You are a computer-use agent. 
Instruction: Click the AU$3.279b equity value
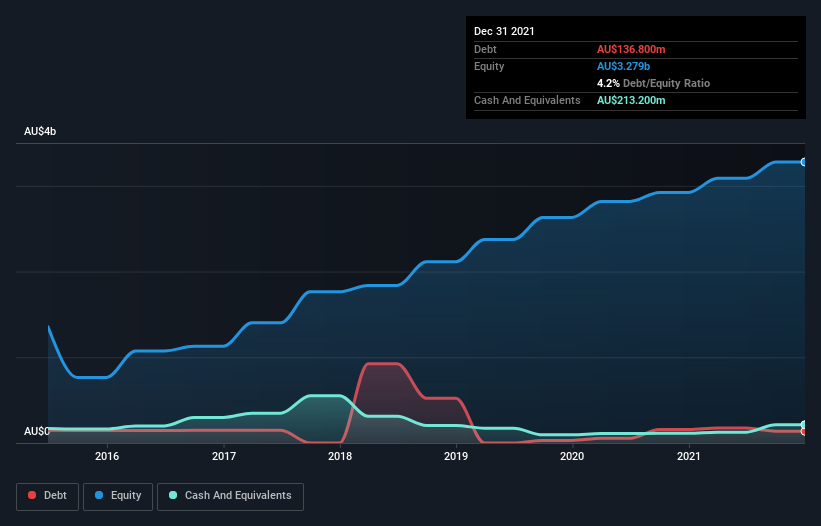click(623, 66)
